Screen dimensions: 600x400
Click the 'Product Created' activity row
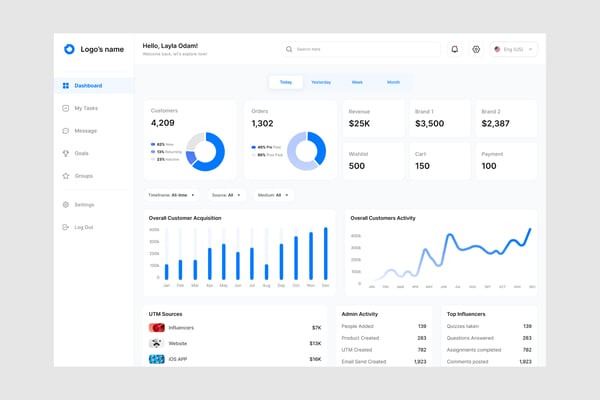384,338
